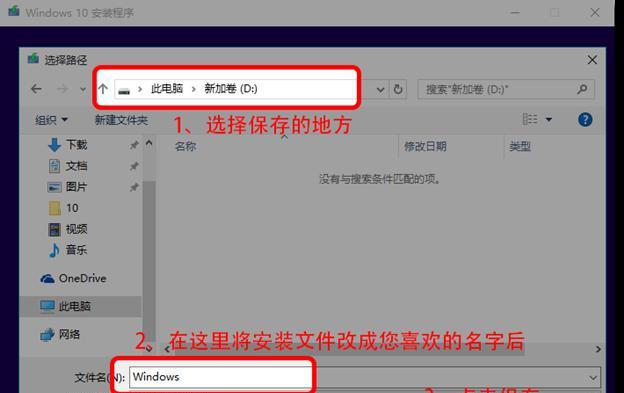
Task: Open the 组织 menu
Action: [51, 120]
